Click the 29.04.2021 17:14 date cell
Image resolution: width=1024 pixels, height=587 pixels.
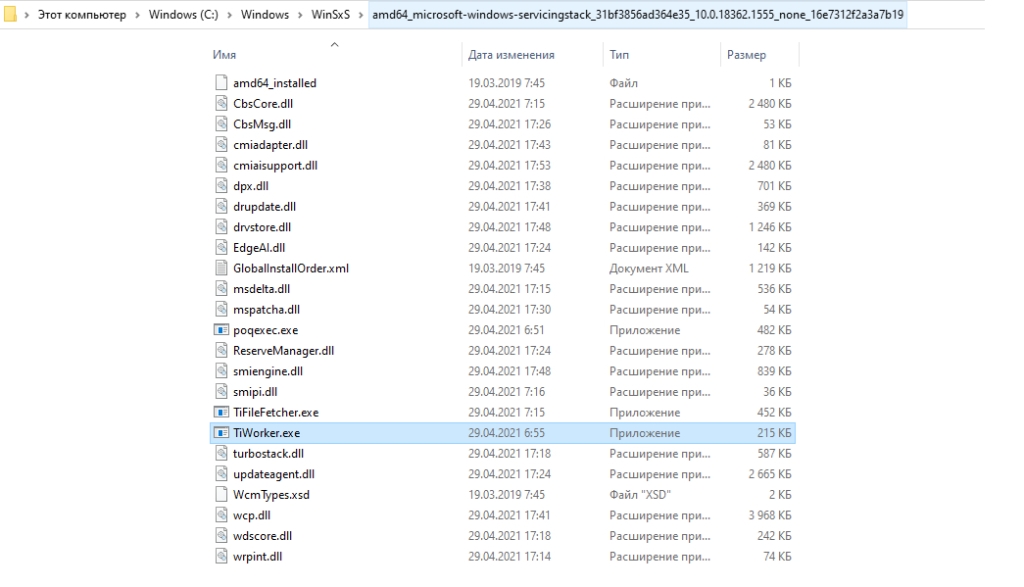509,556
